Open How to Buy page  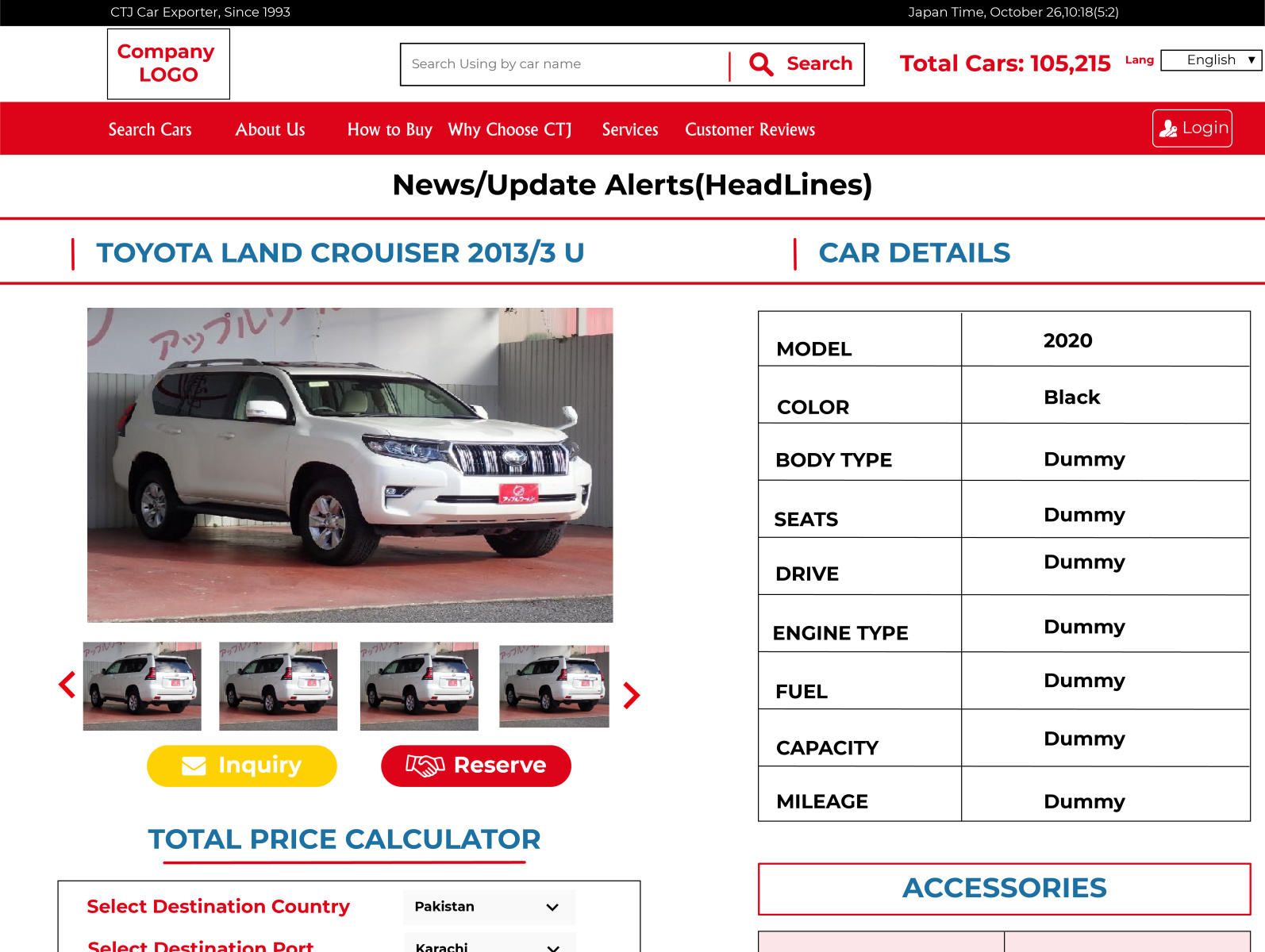pyautogui.click(x=390, y=129)
